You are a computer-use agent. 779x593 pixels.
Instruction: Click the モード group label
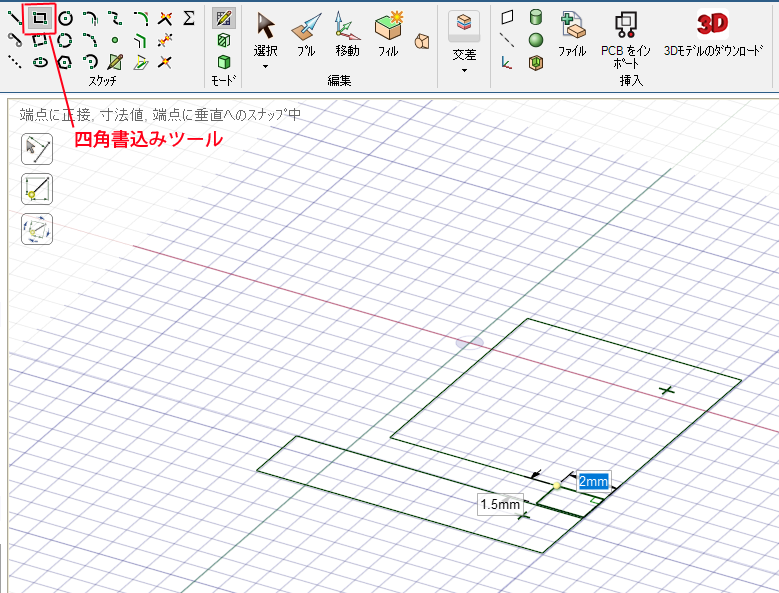[x=224, y=80]
